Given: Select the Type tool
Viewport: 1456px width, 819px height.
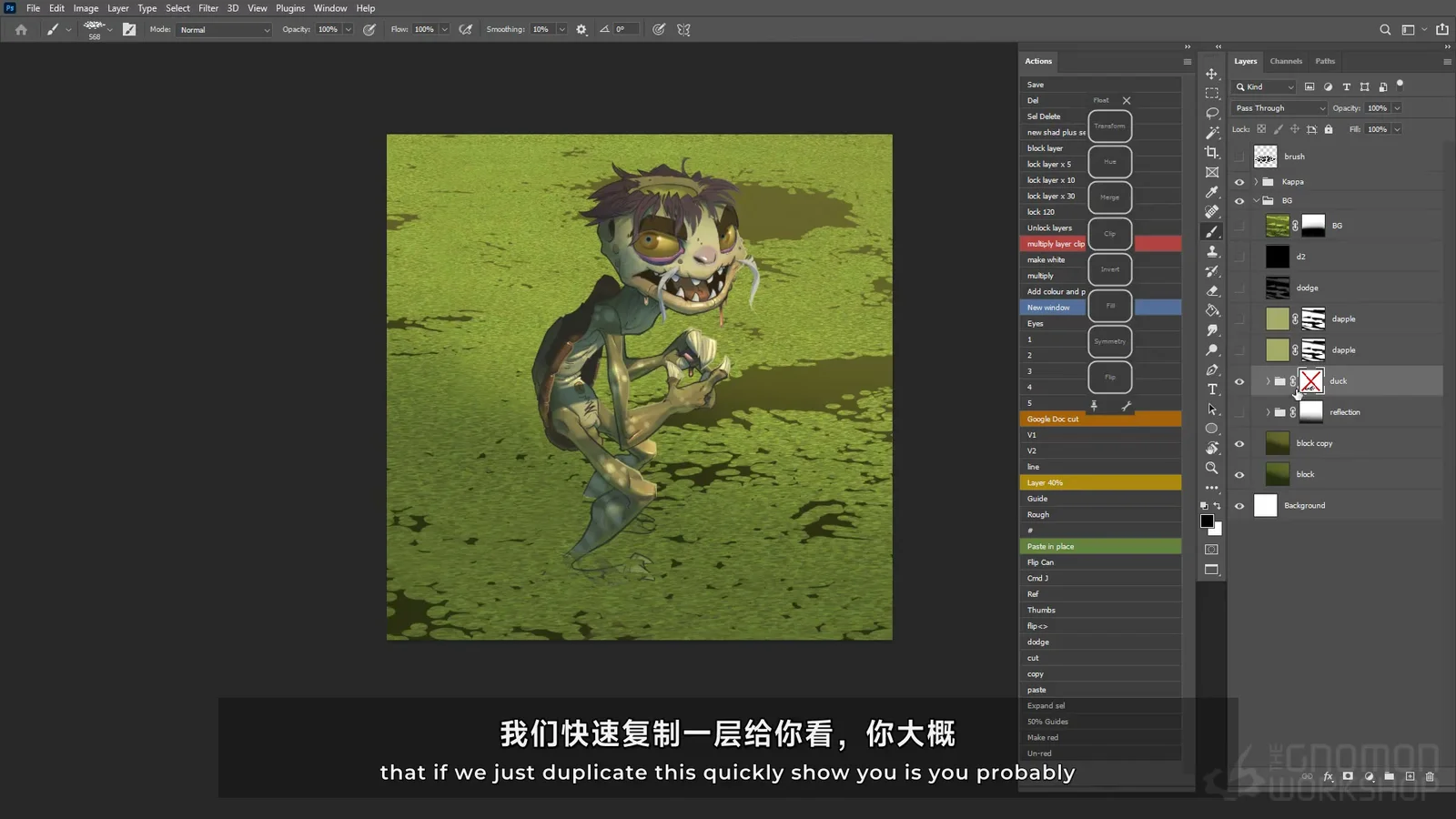Looking at the screenshot, I should [x=1211, y=389].
